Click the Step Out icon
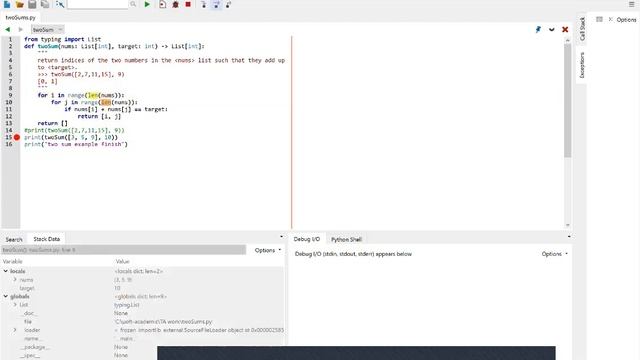This screenshot has width=640, height=360. pyautogui.click(x=229, y=4)
